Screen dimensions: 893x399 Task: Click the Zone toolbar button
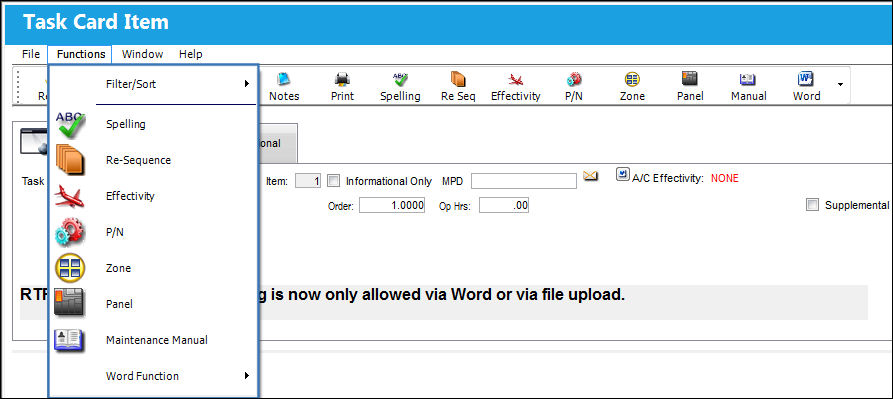click(x=632, y=87)
